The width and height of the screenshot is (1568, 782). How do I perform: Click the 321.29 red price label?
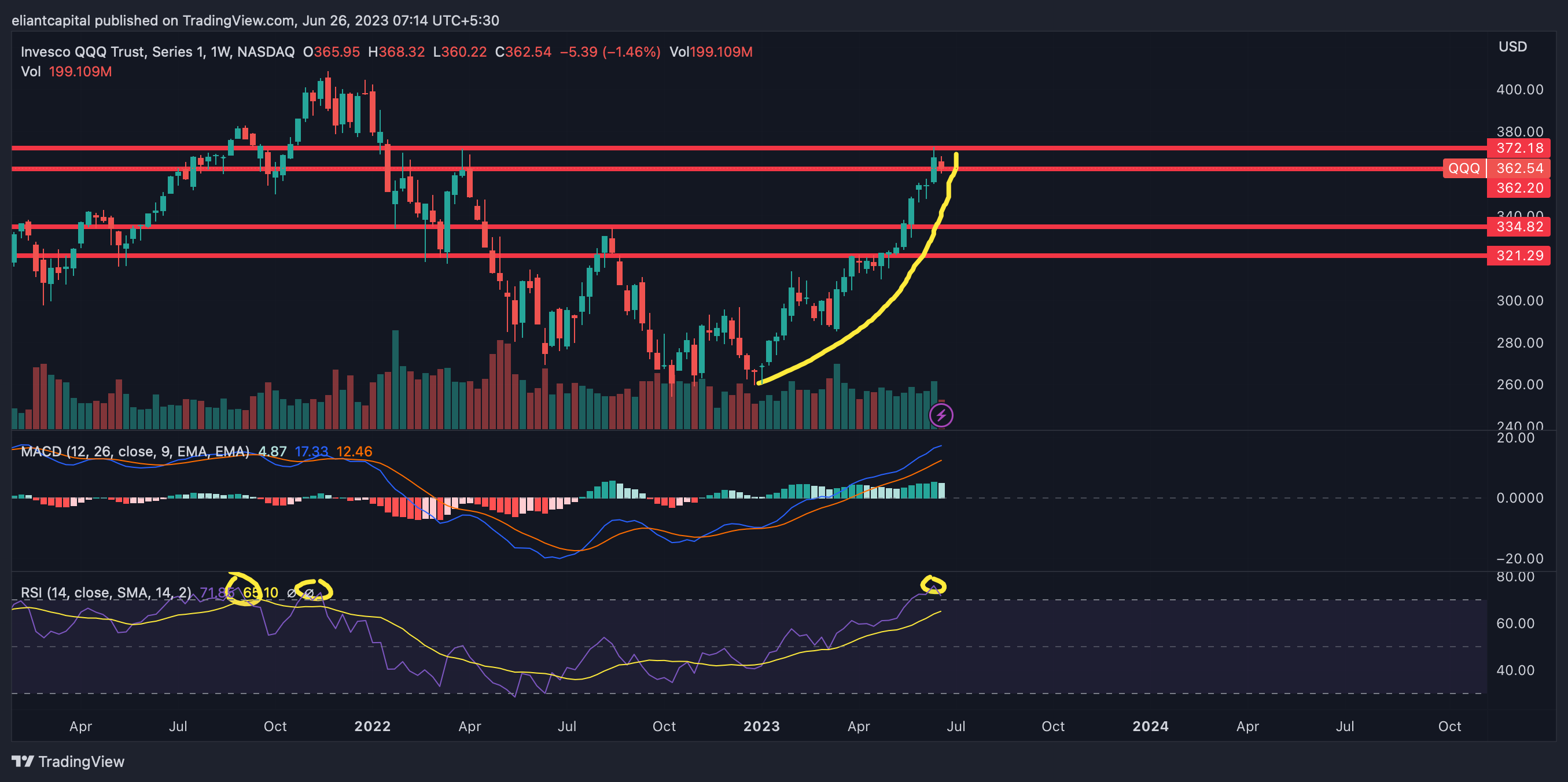[1519, 256]
